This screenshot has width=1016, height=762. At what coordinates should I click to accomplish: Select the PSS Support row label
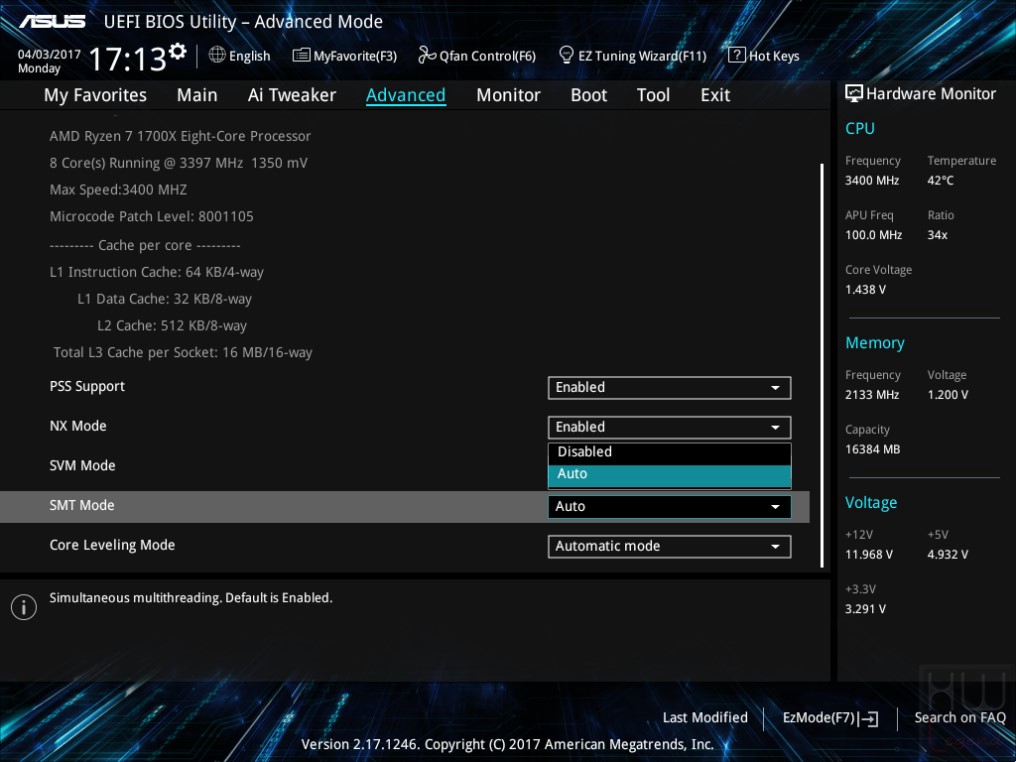pyautogui.click(x=87, y=386)
